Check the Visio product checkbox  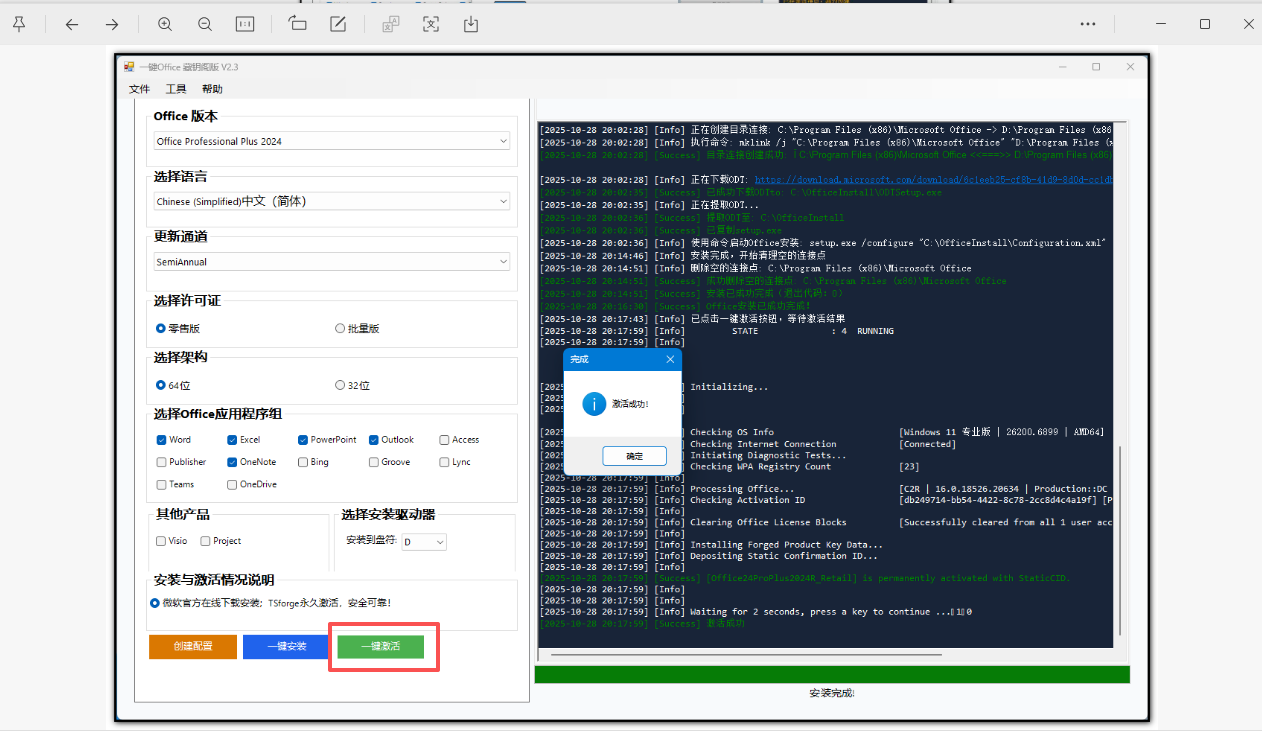coord(161,541)
